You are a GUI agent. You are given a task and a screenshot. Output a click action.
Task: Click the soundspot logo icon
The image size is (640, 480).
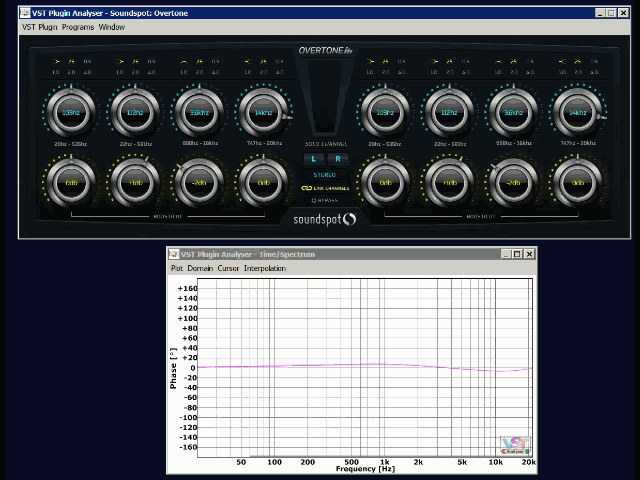point(349,220)
